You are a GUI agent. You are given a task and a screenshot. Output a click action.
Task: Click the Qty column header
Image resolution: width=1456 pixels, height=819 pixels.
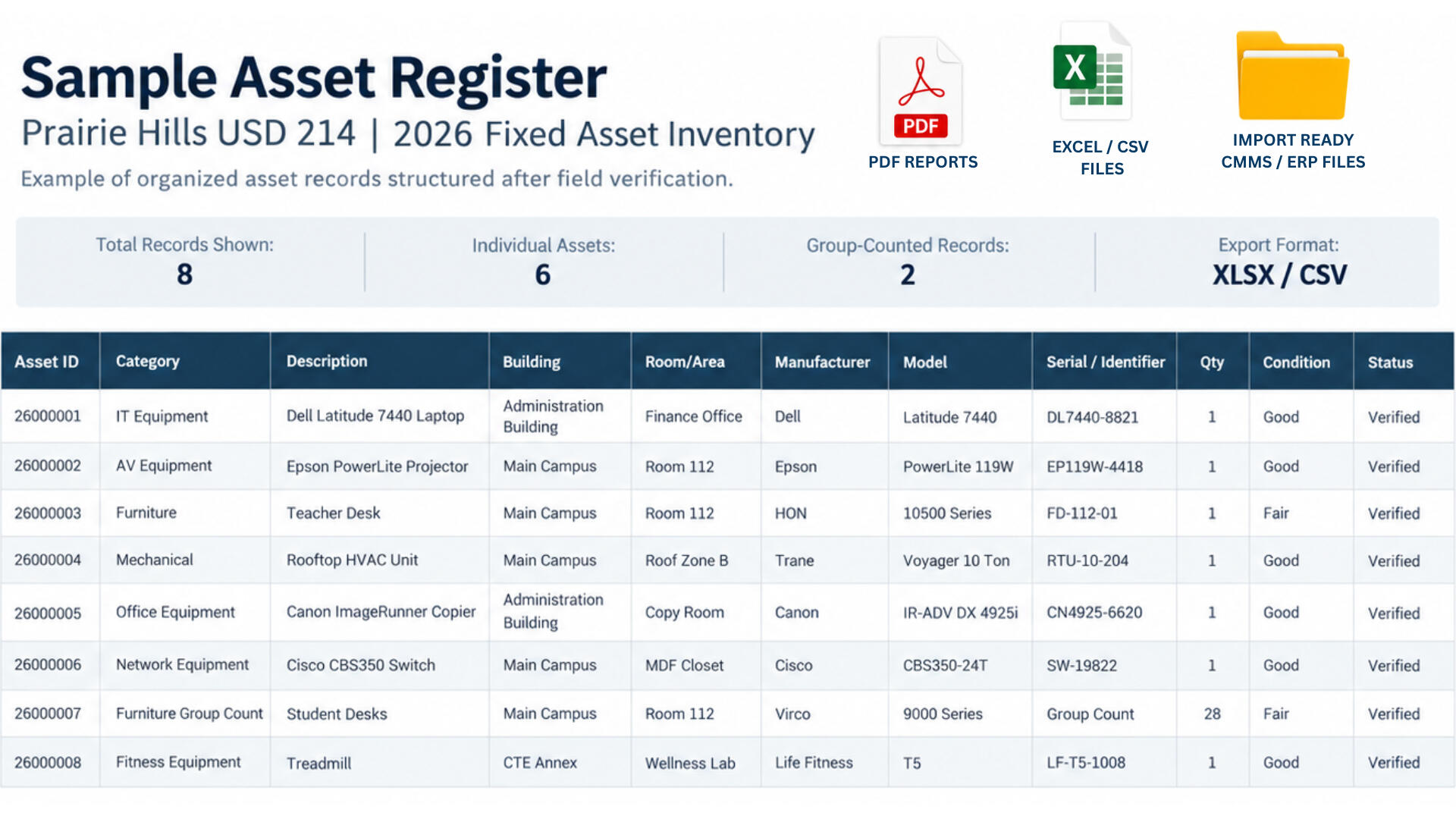pos(1212,362)
